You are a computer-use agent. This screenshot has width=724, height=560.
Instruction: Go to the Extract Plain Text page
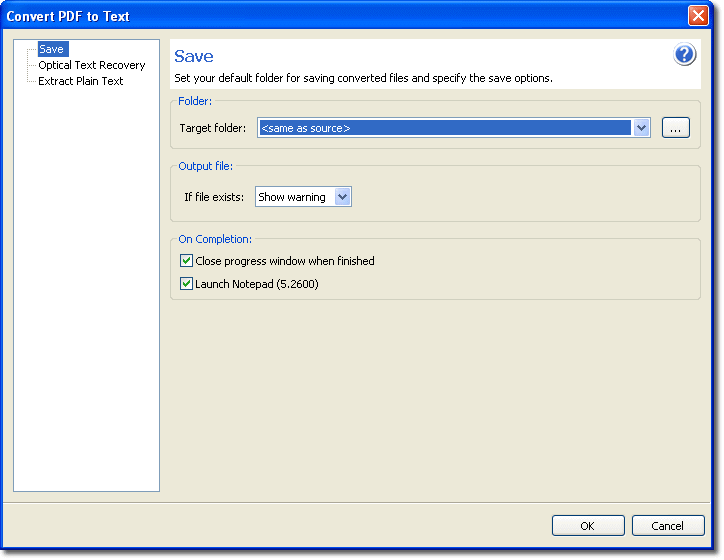coord(80,81)
